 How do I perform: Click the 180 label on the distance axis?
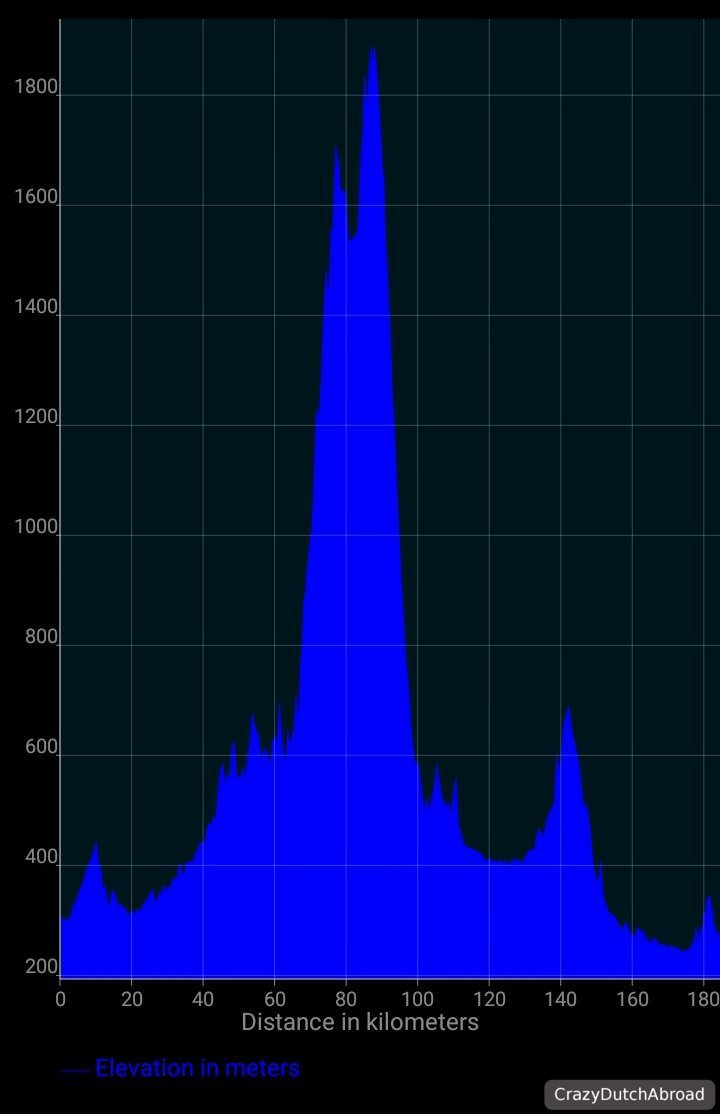tap(703, 999)
